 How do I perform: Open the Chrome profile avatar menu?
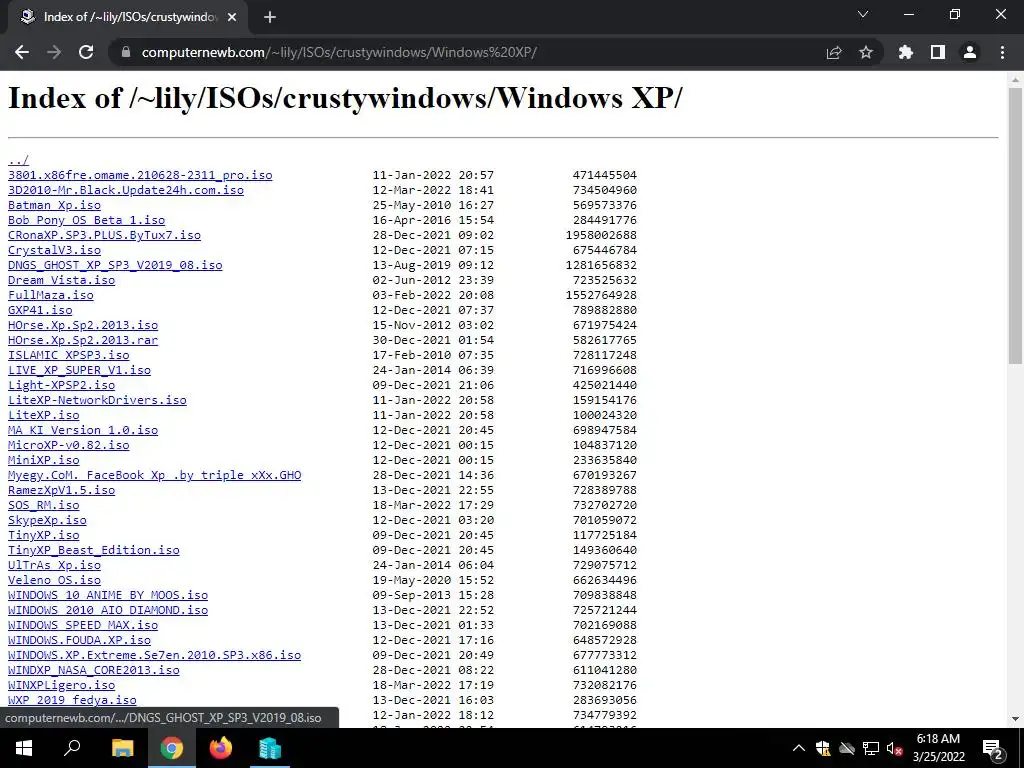tap(970, 52)
